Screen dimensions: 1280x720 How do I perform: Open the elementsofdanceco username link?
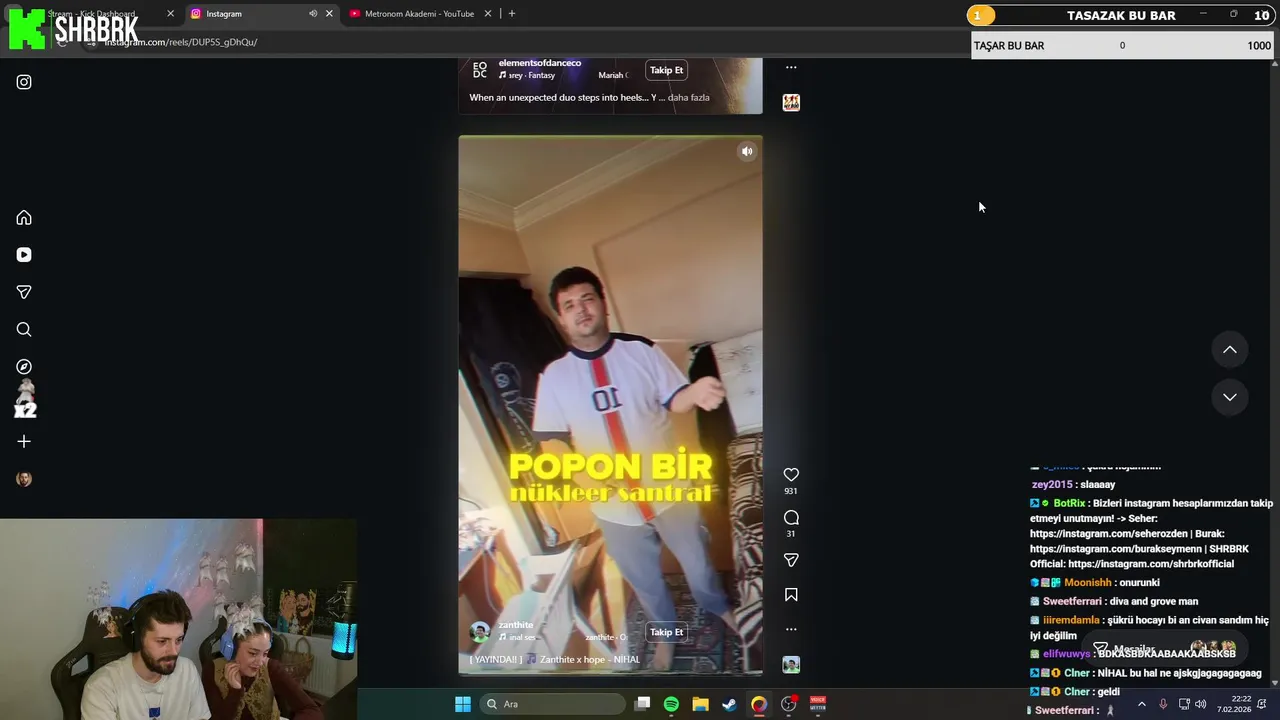click(x=540, y=63)
